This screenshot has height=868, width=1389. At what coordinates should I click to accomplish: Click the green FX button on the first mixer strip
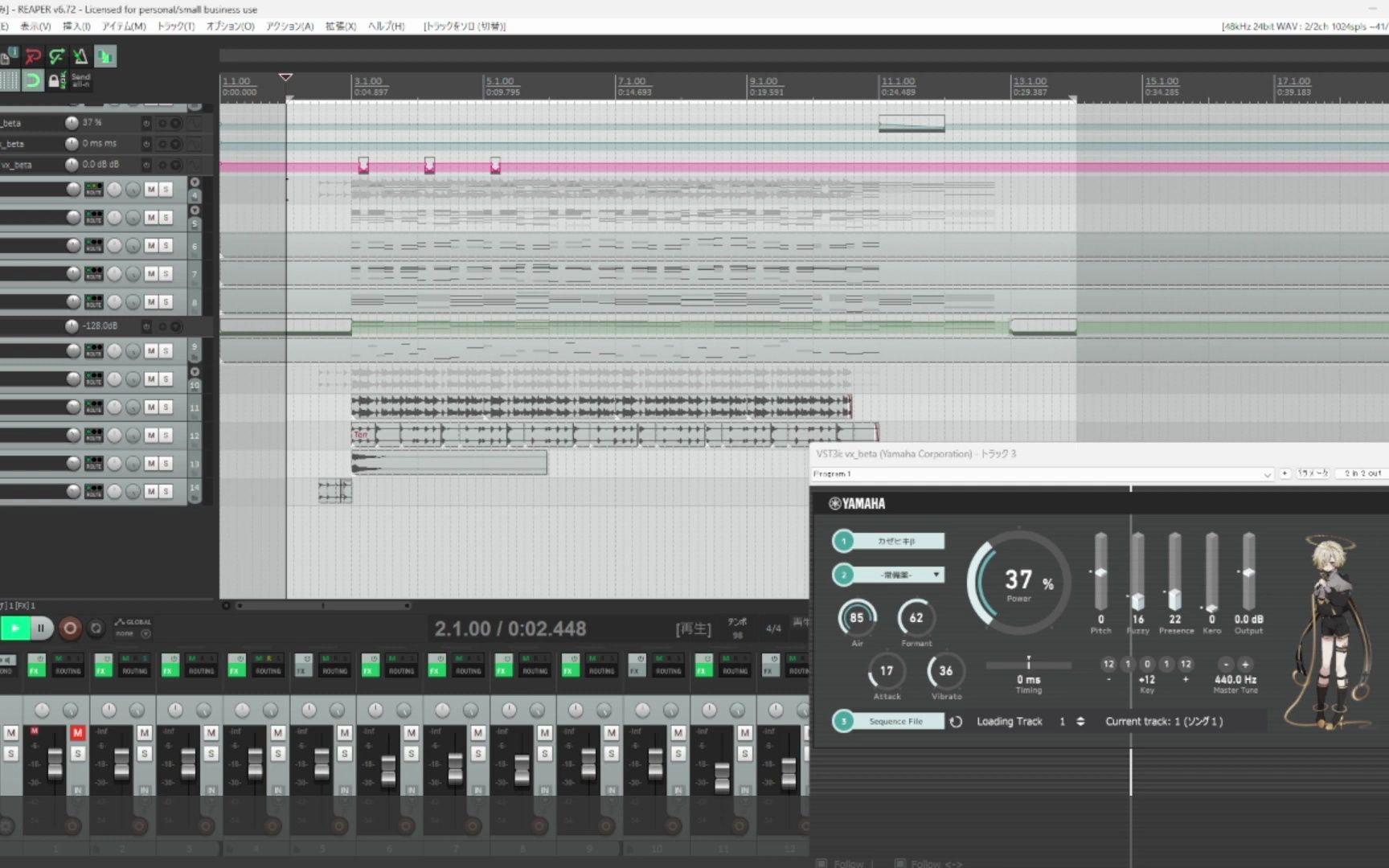pyautogui.click(x=36, y=670)
